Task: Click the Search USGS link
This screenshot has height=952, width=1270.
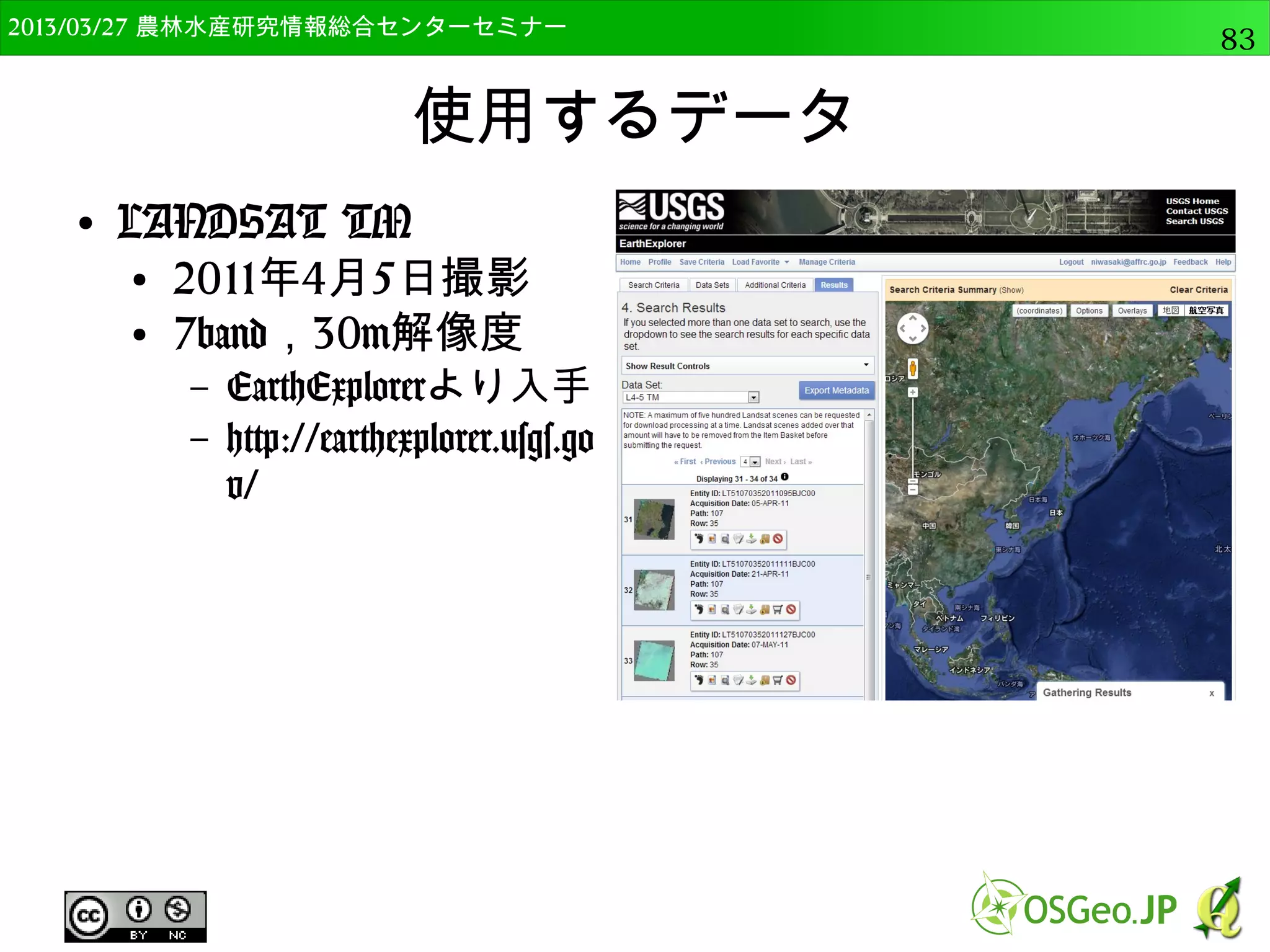Action: pos(1194,221)
